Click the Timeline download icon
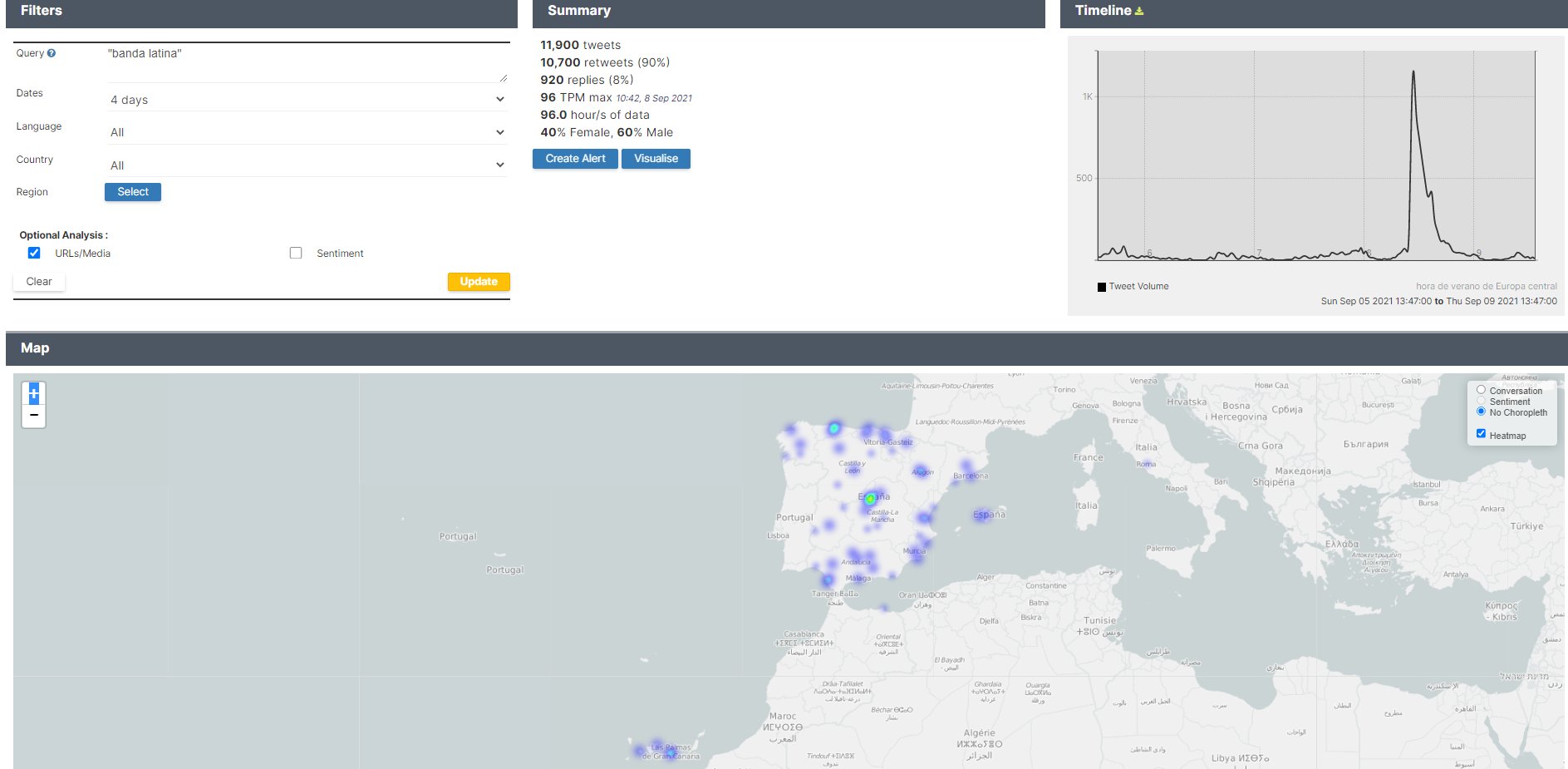The width and height of the screenshot is (1568, 769). [1139, 11]
